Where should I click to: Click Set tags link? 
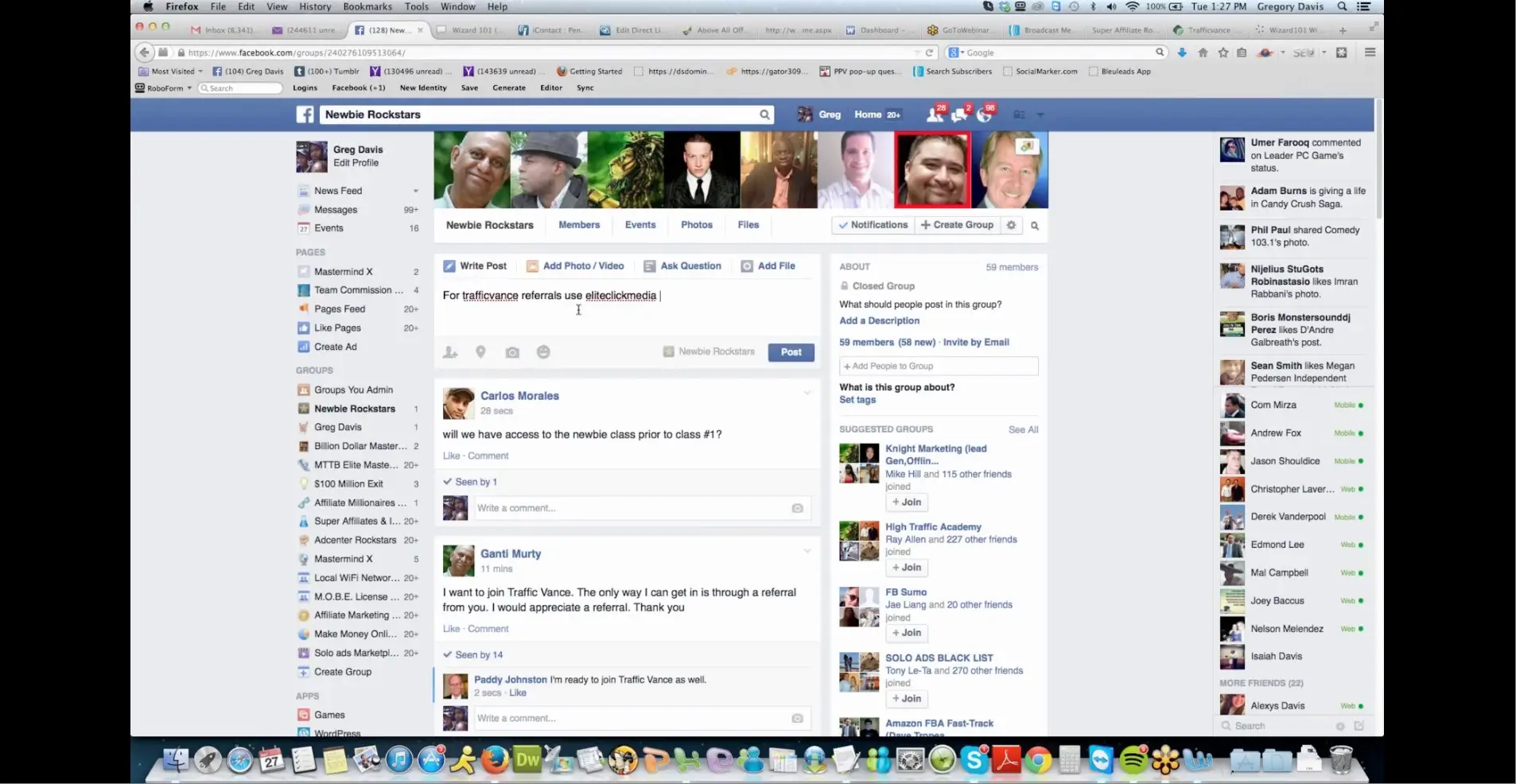click(857, 400)
